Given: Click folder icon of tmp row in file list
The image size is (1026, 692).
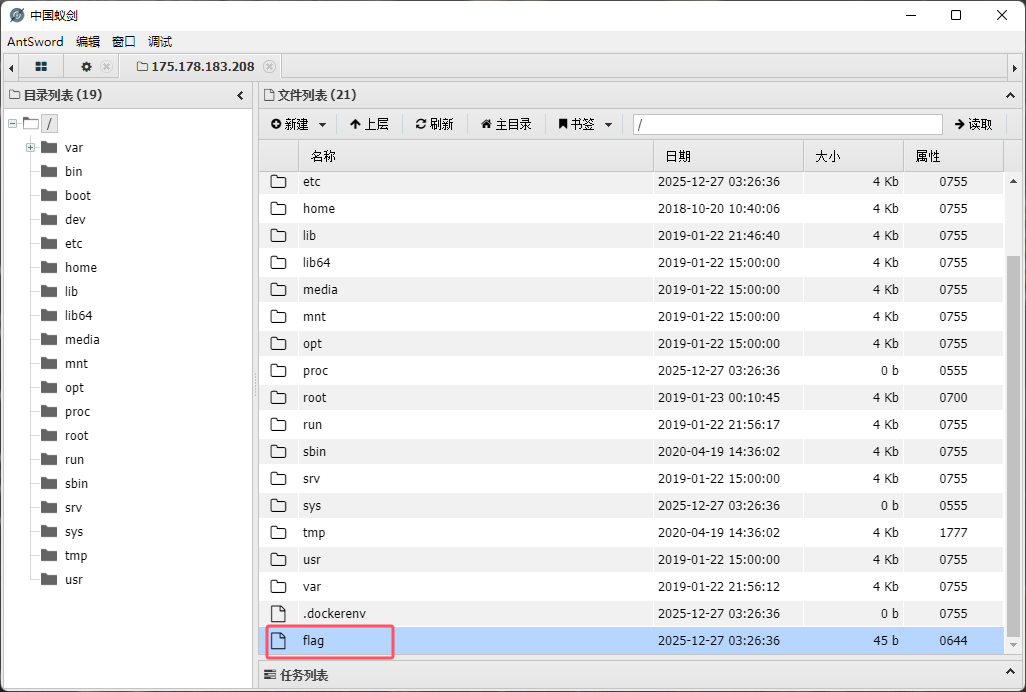Looking at the screenshot, I should click(279, 533).
